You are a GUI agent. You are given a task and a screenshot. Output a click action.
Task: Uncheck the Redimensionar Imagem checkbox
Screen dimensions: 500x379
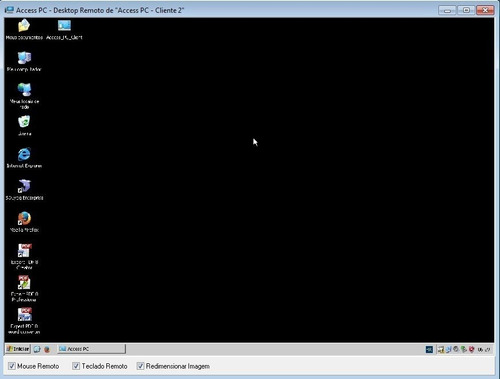click(140, 366)
